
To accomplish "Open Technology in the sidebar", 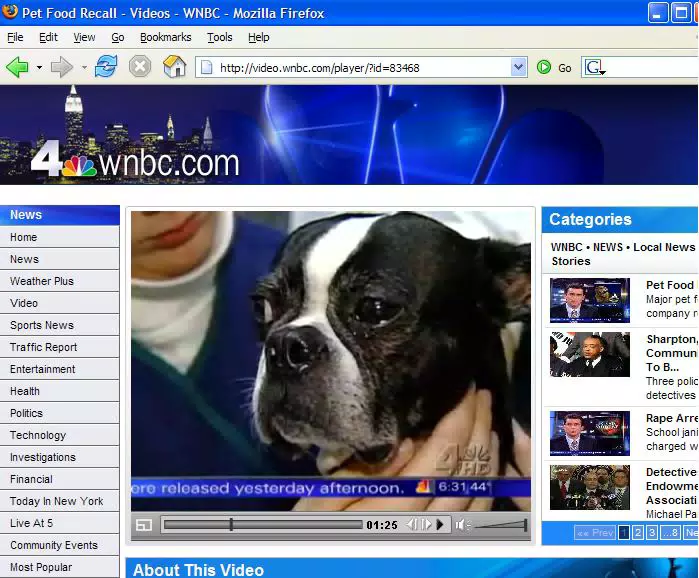I will coord(60,435).
